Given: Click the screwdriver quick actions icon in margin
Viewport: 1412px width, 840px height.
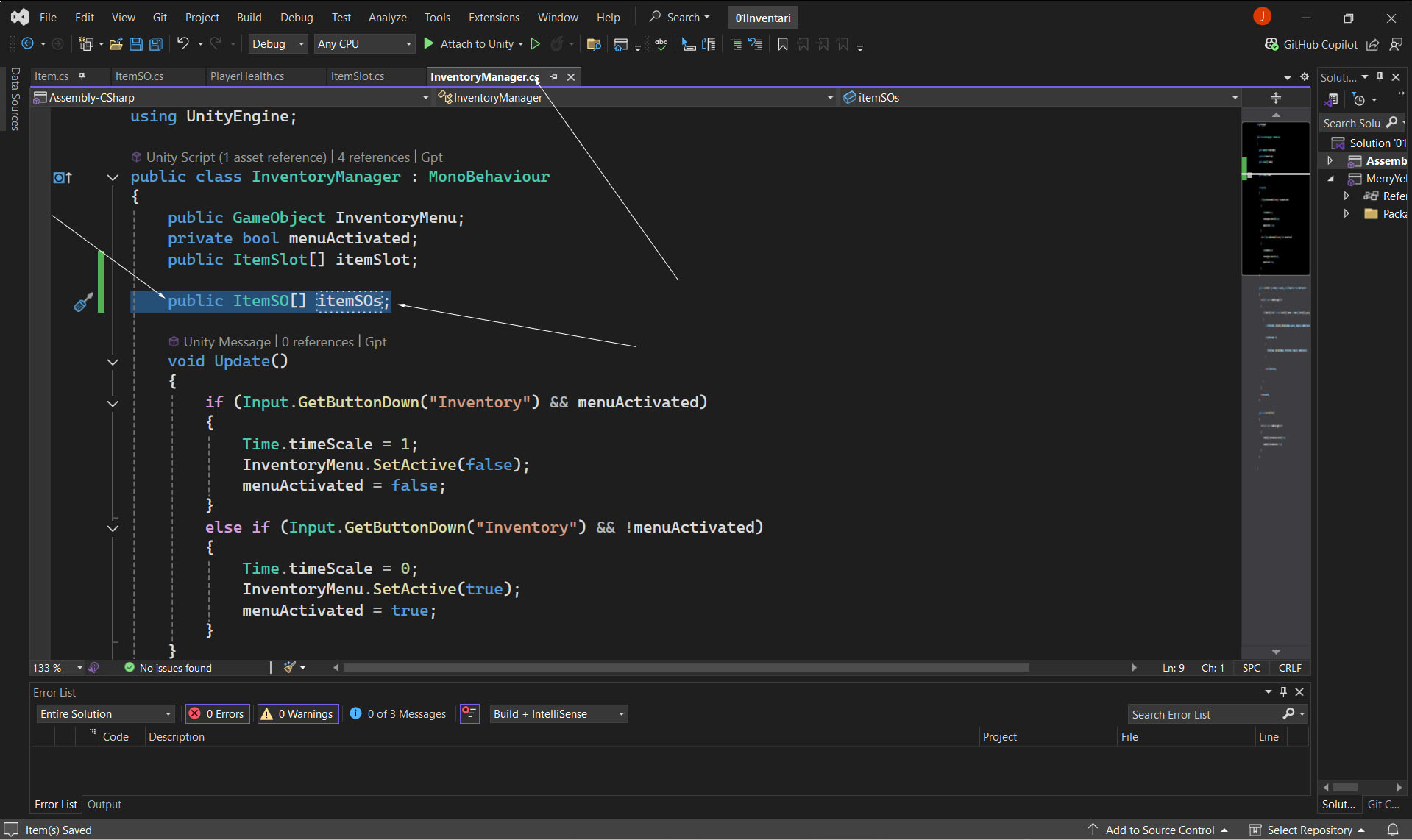Looking at the screenshot, I should pyautogui.click(x=83, y=302).
